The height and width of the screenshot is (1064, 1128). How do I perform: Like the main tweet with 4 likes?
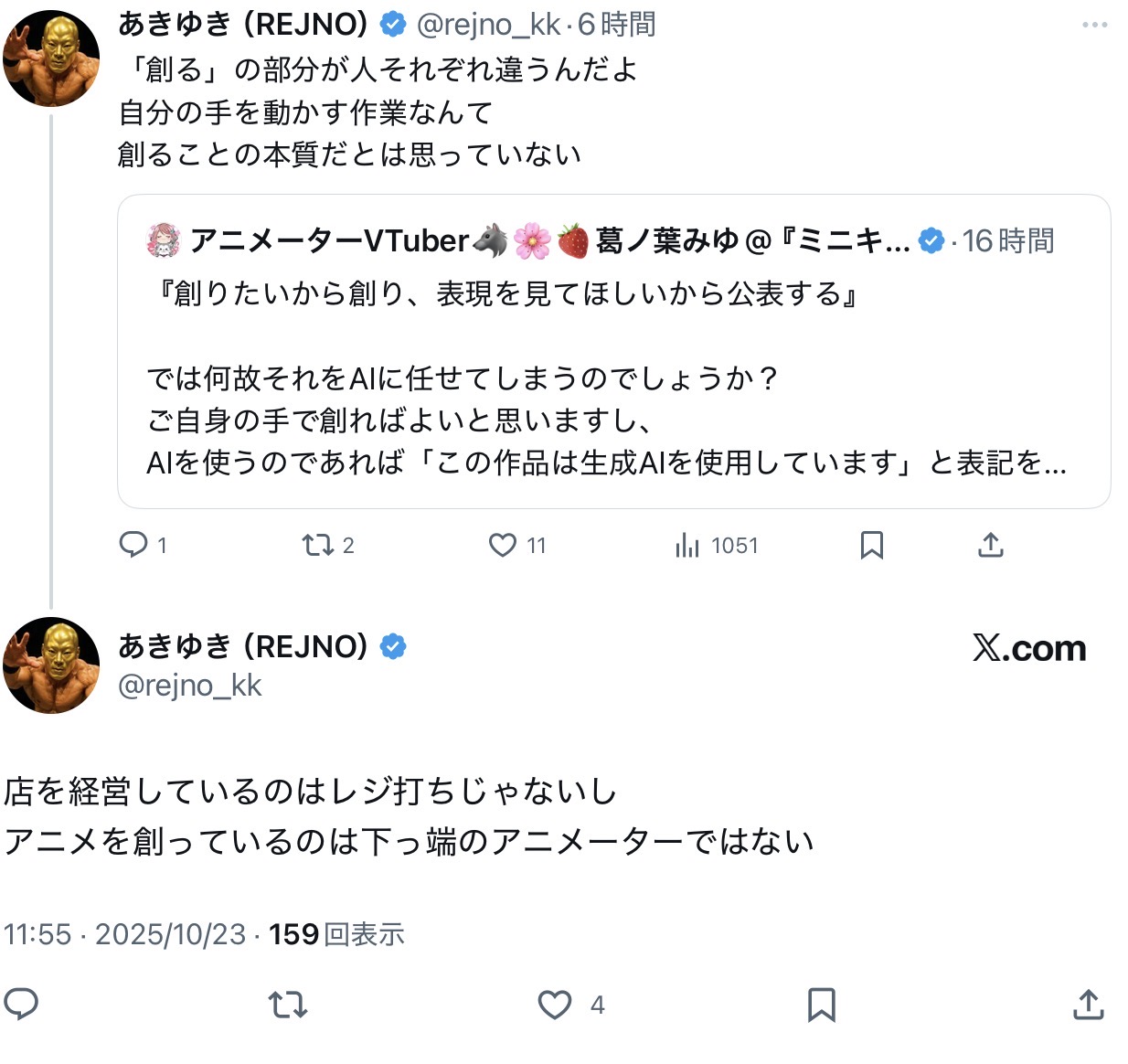pyautogui.click(x=555, y=1005)
